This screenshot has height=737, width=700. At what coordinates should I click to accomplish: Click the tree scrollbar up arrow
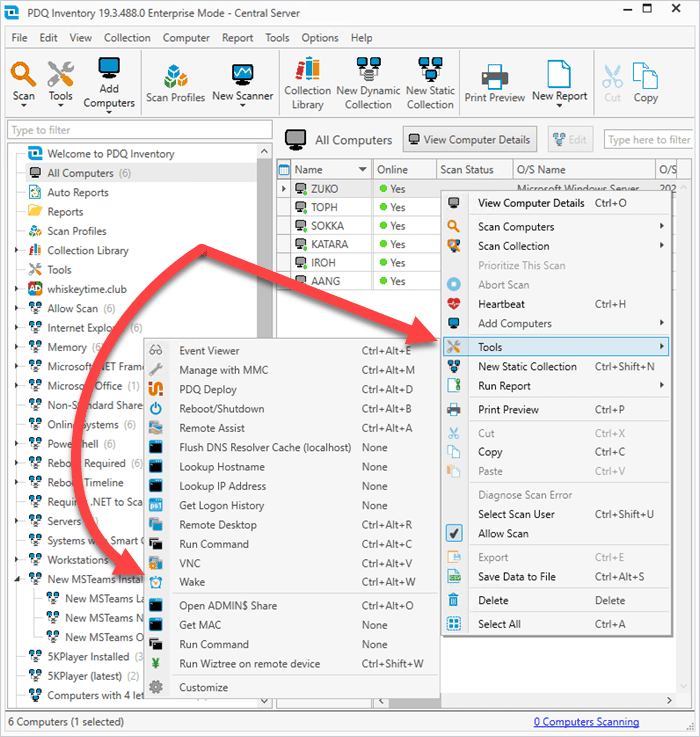coord(264,151)
